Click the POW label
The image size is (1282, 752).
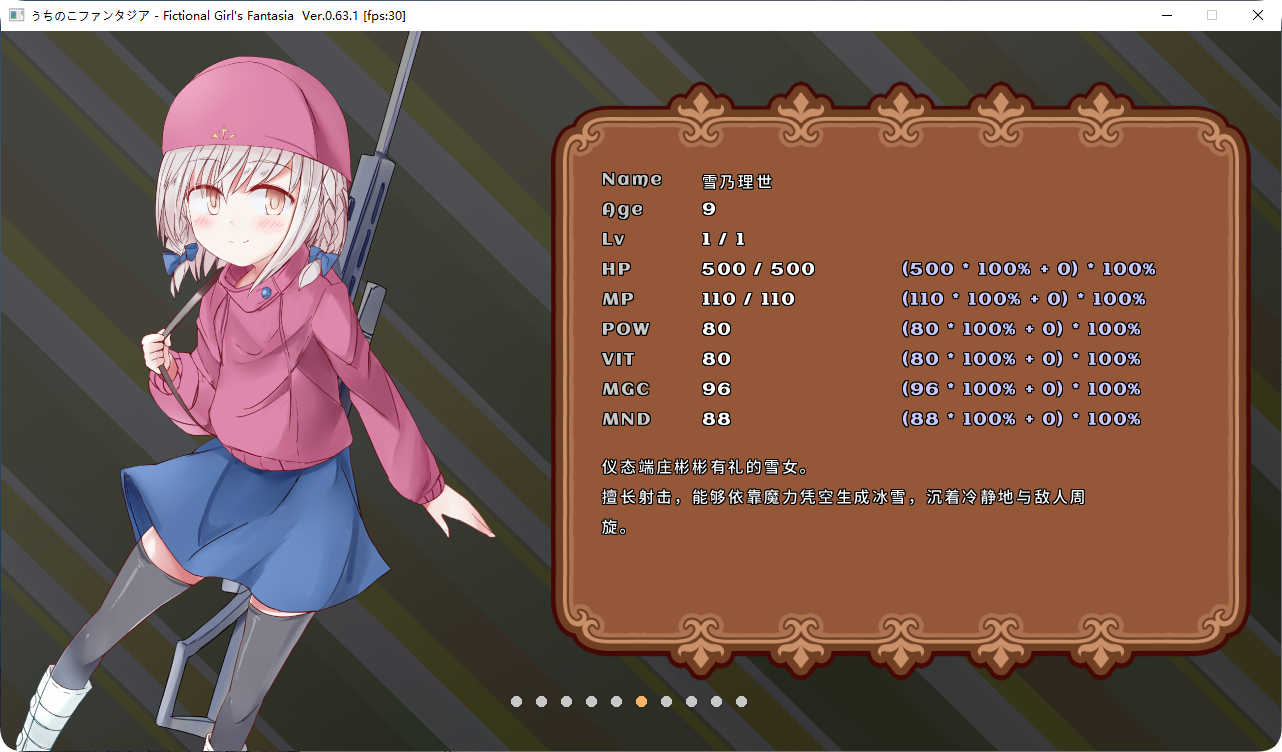click(626, 329)
